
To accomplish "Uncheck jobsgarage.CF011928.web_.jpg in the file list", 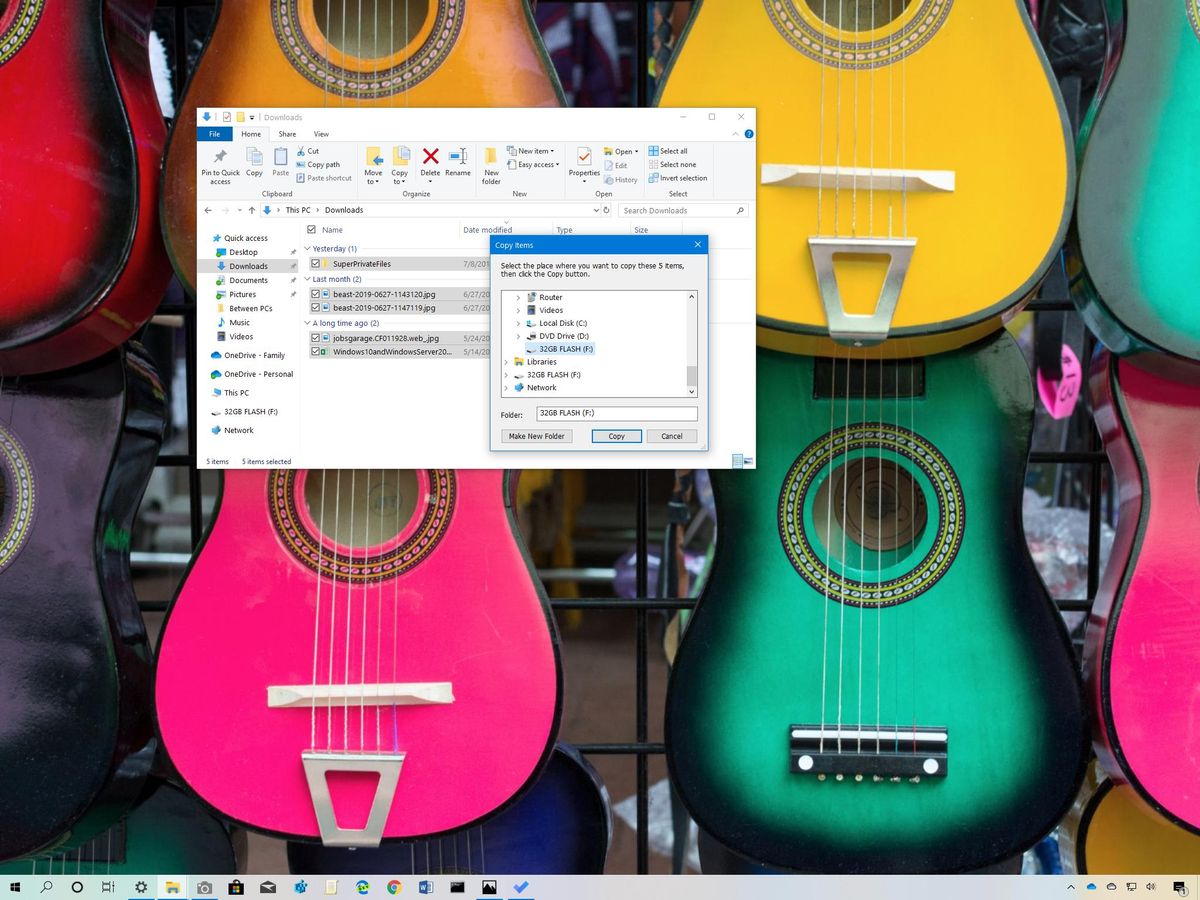I will click(x=318, y=338).
